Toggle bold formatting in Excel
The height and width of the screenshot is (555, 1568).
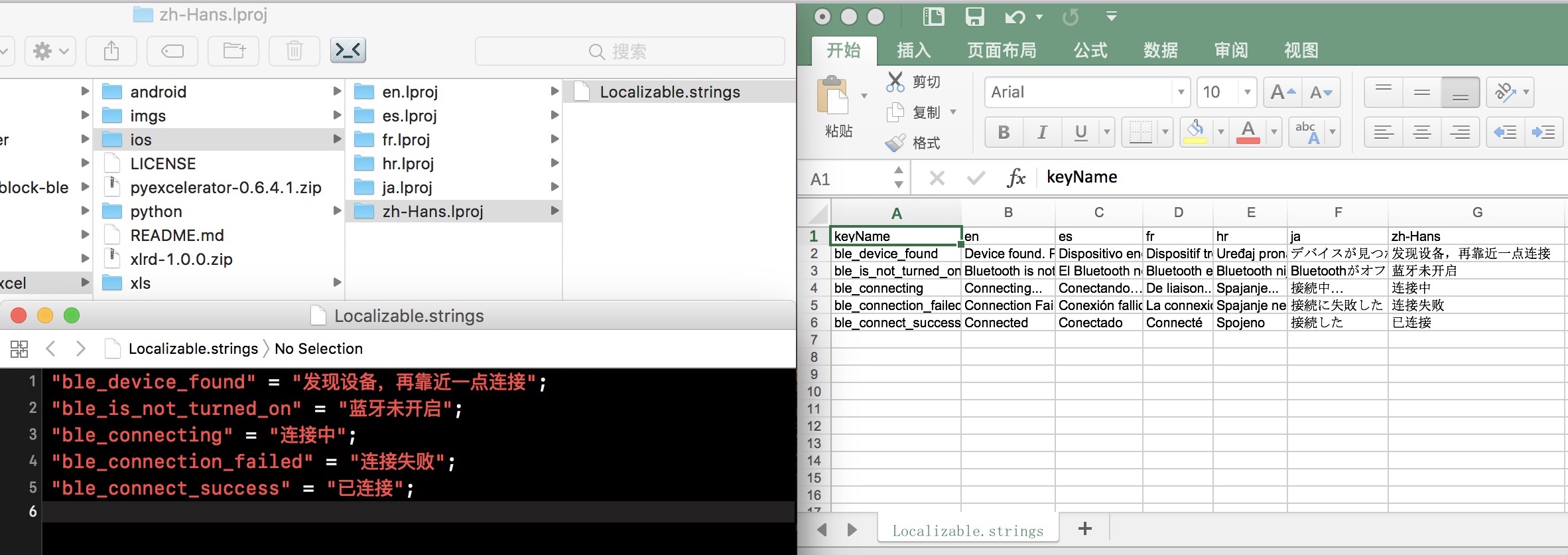[1004, 132]
